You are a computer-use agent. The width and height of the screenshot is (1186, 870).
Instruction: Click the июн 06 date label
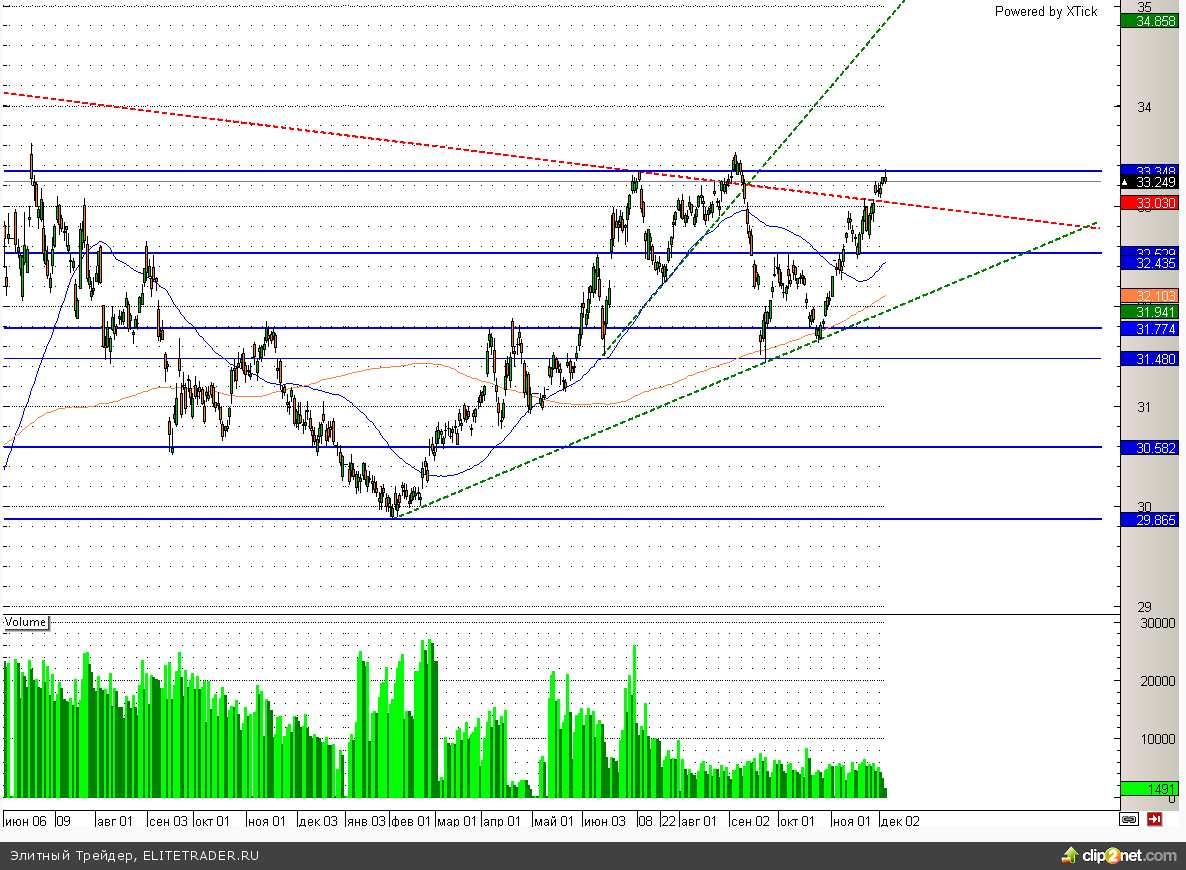tap(26, 821)
